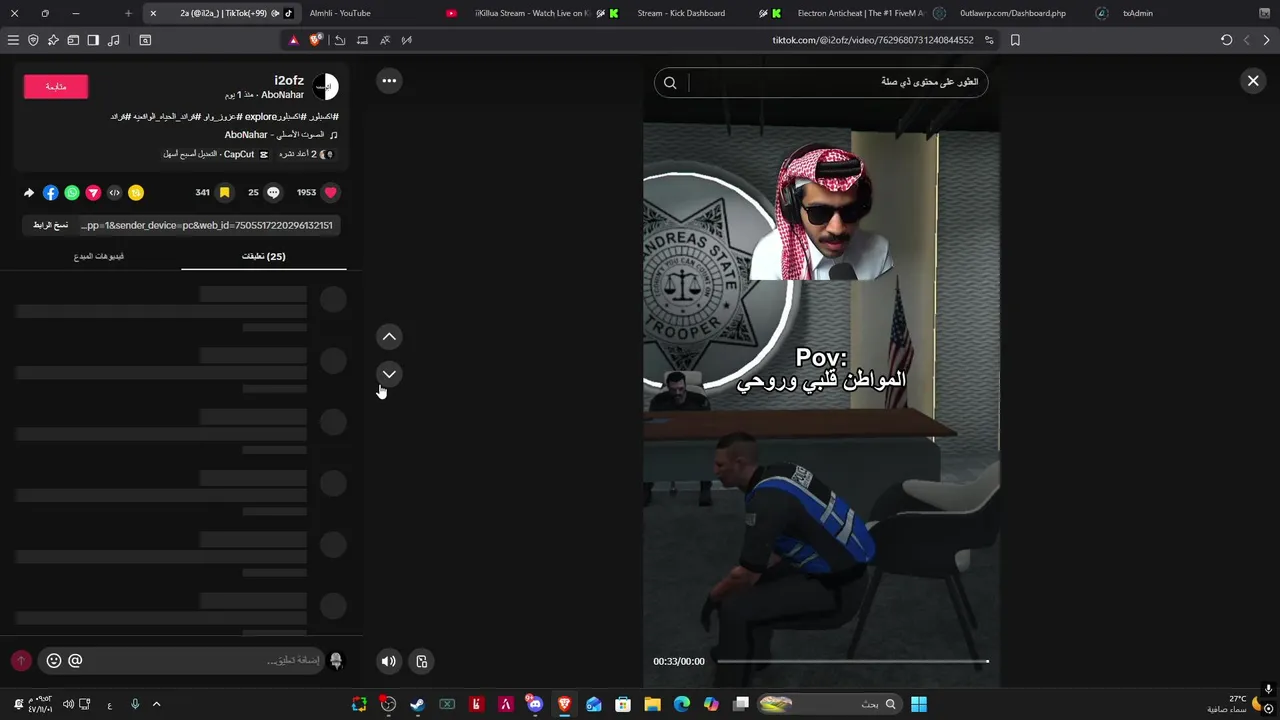The image size is (1280, 720).
Task: Open the i2ofz username link
Action: pyautogui.click(x=289, y=80)
